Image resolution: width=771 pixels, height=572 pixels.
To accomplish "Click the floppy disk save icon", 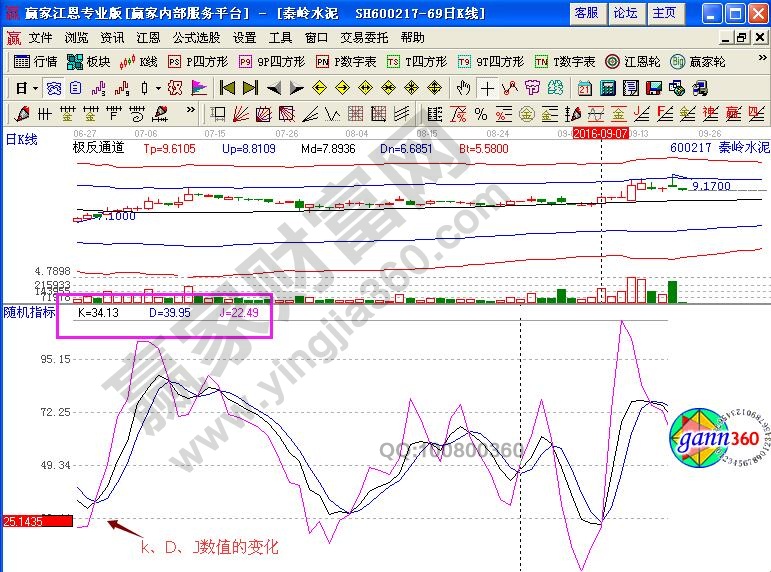I will [654, 89].
